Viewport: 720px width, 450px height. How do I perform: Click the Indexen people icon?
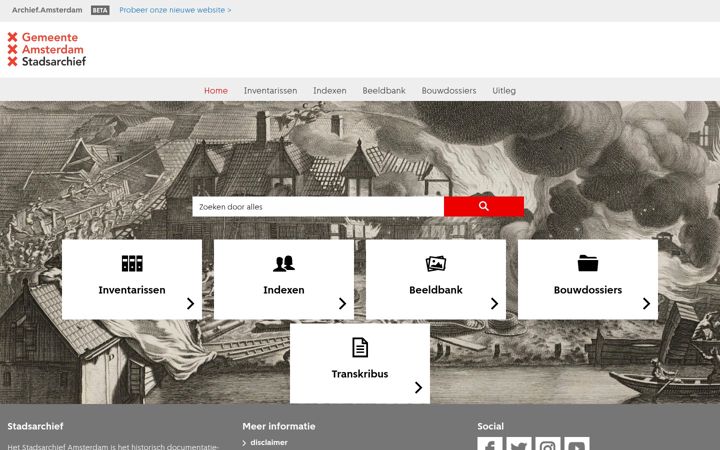click(x=284, y=264)
